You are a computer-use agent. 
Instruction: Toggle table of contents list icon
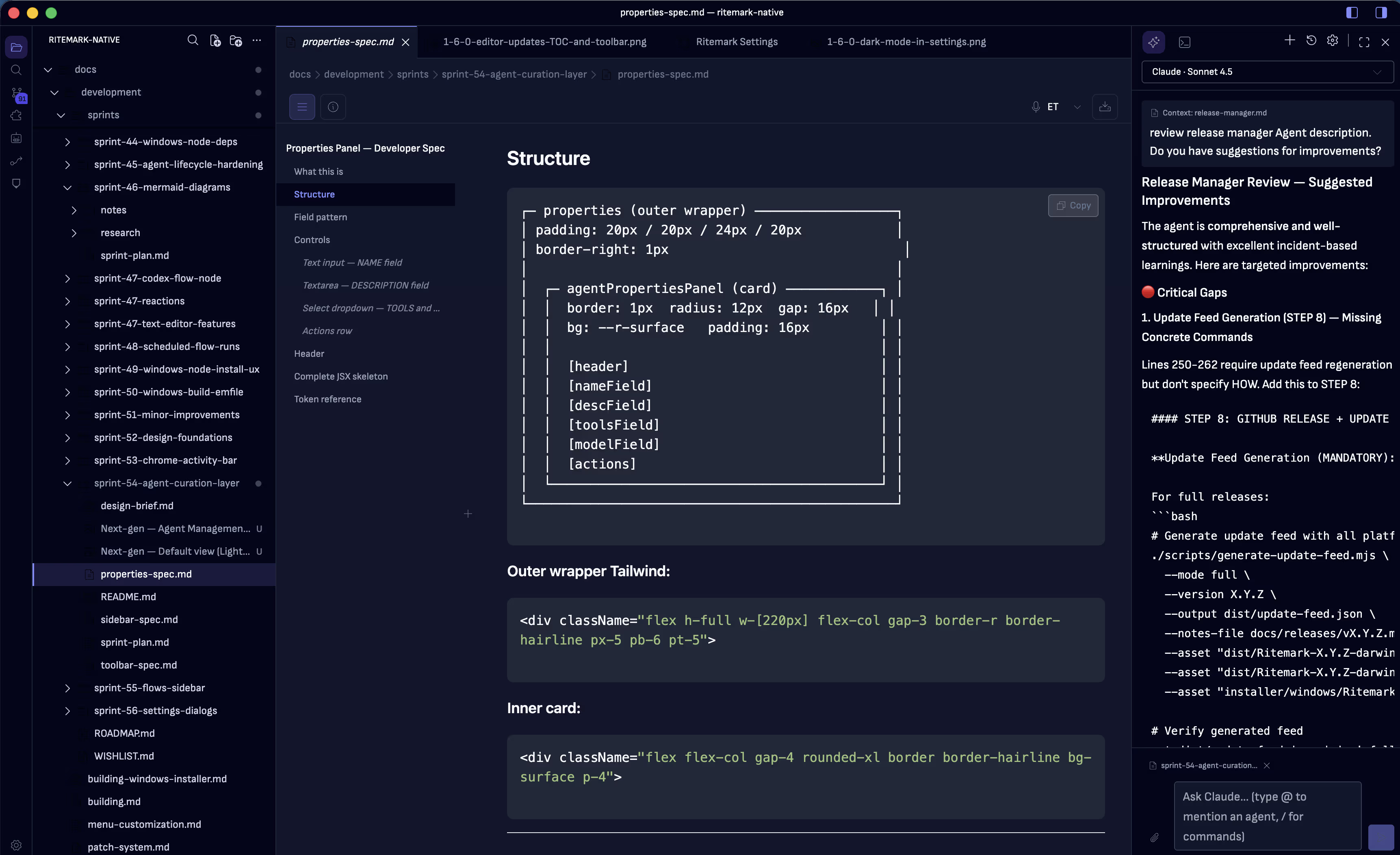[x=302, y=107]
